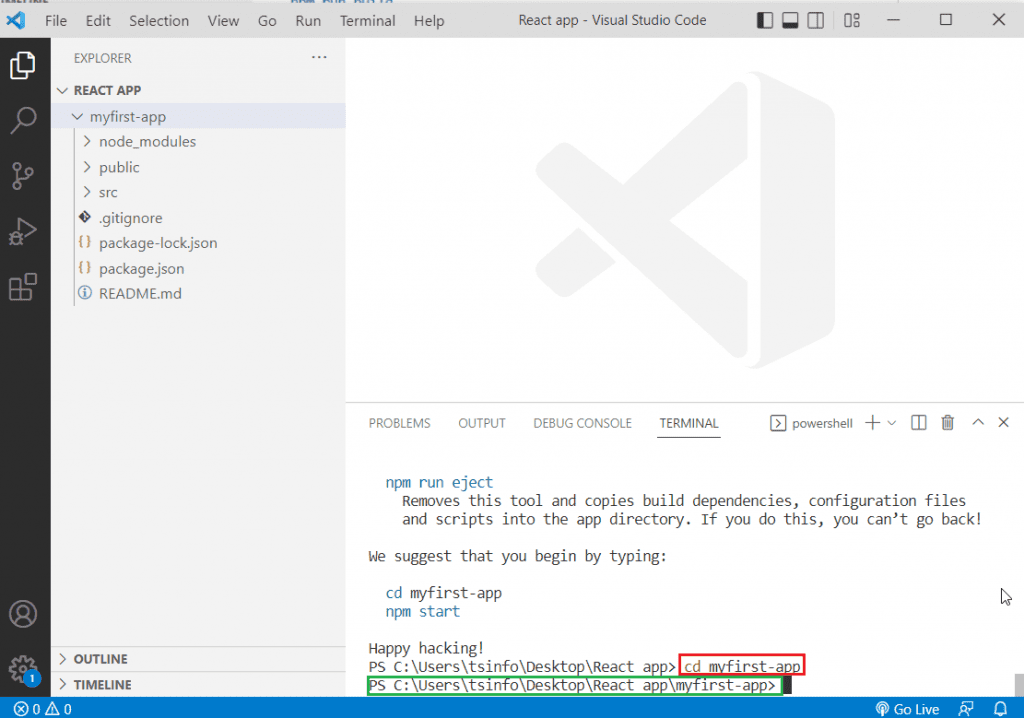Viewport: 1024px width, 718px height.
Task: Open the Edit menu
Action: (98, 20)
